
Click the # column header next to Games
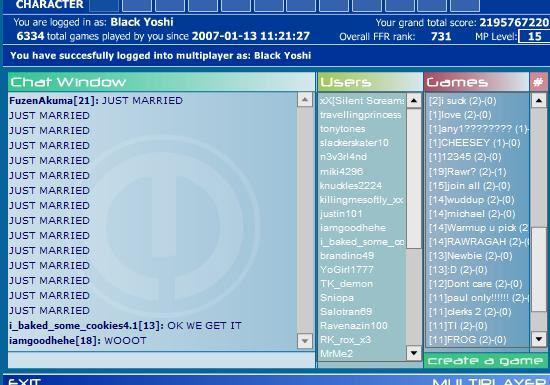[x=538, y=82]
